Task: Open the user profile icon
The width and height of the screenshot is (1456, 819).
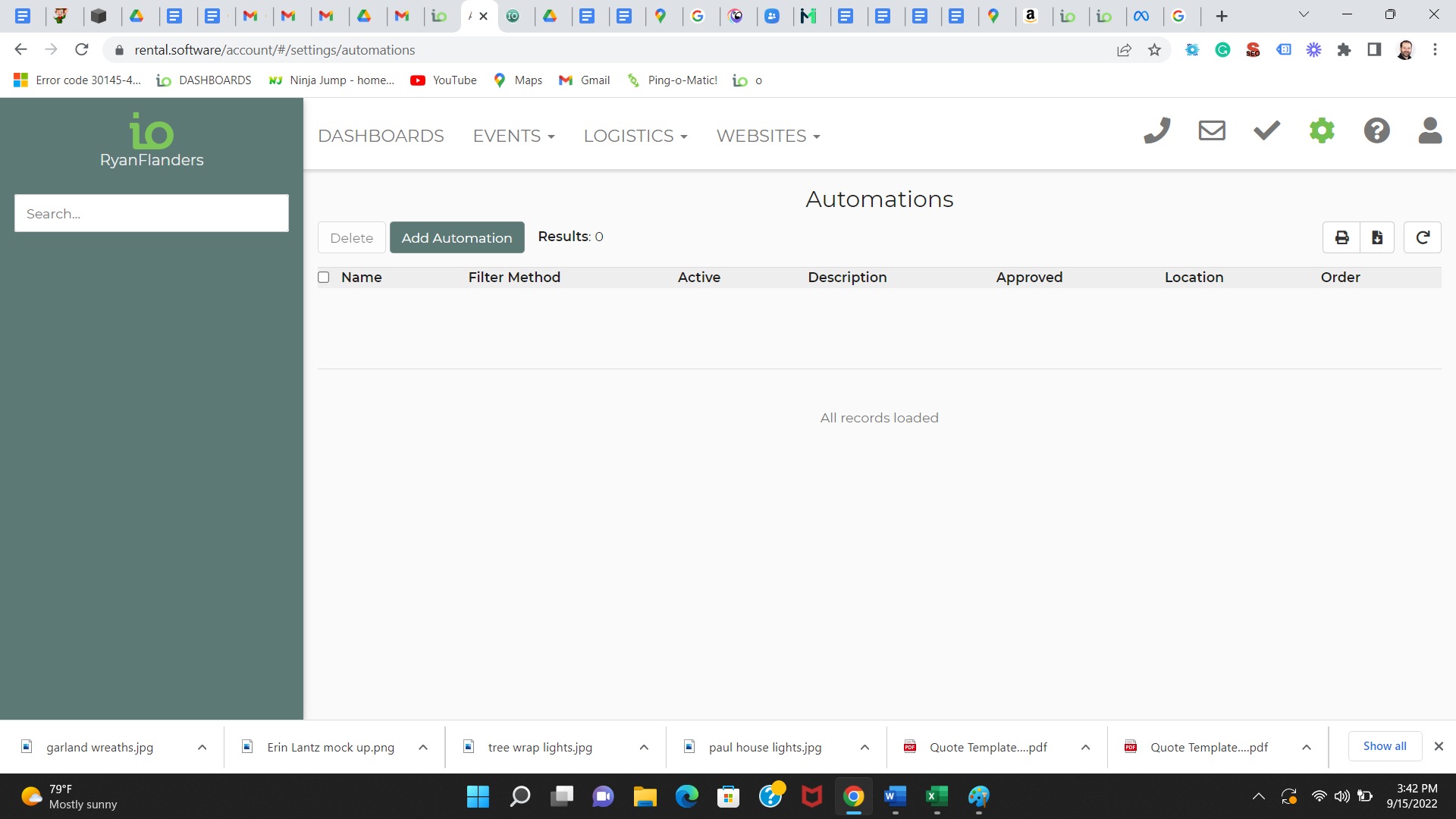Action: click(1429, 131)
